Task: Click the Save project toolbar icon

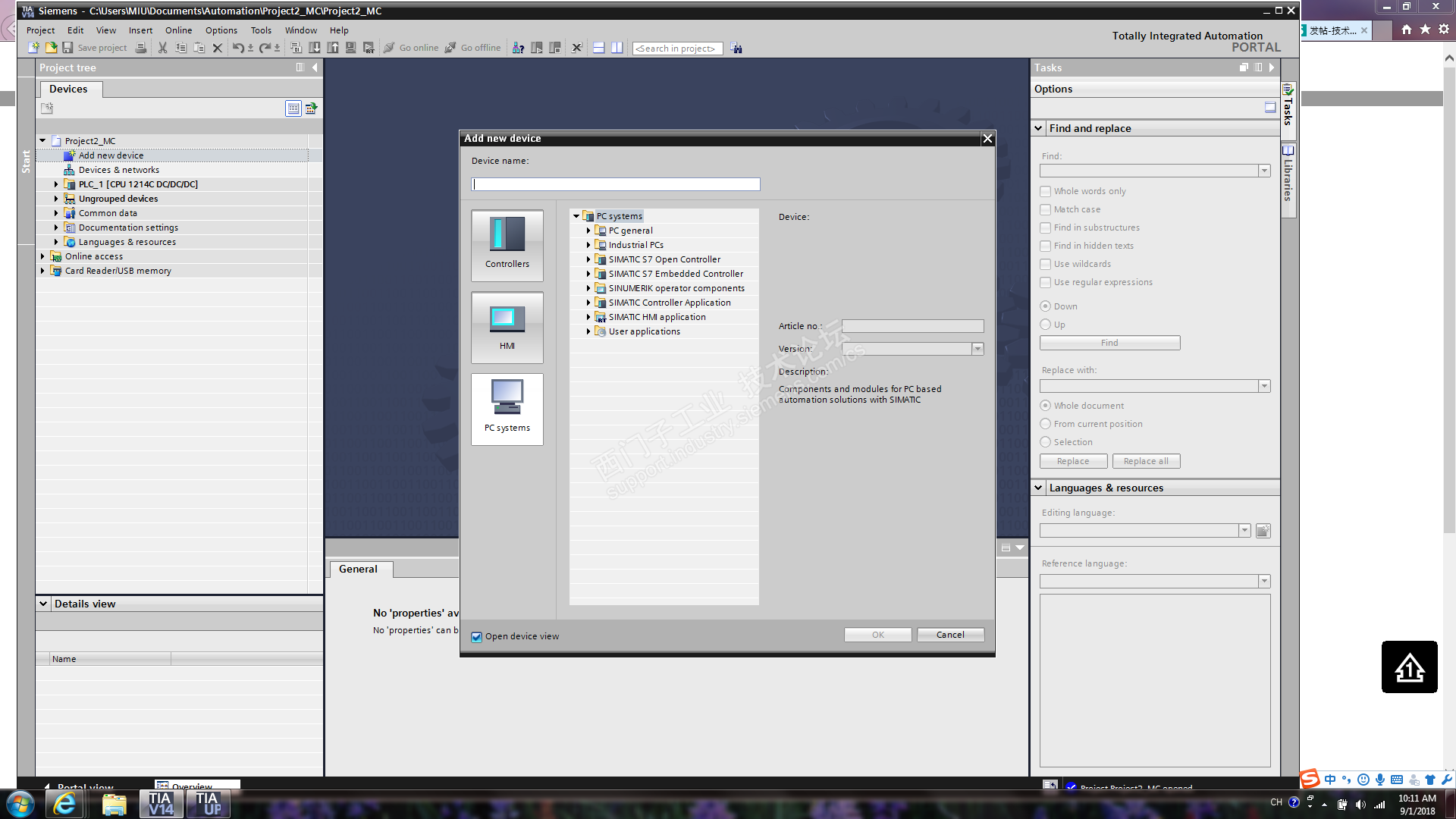Action: click(x=67, y=48)
